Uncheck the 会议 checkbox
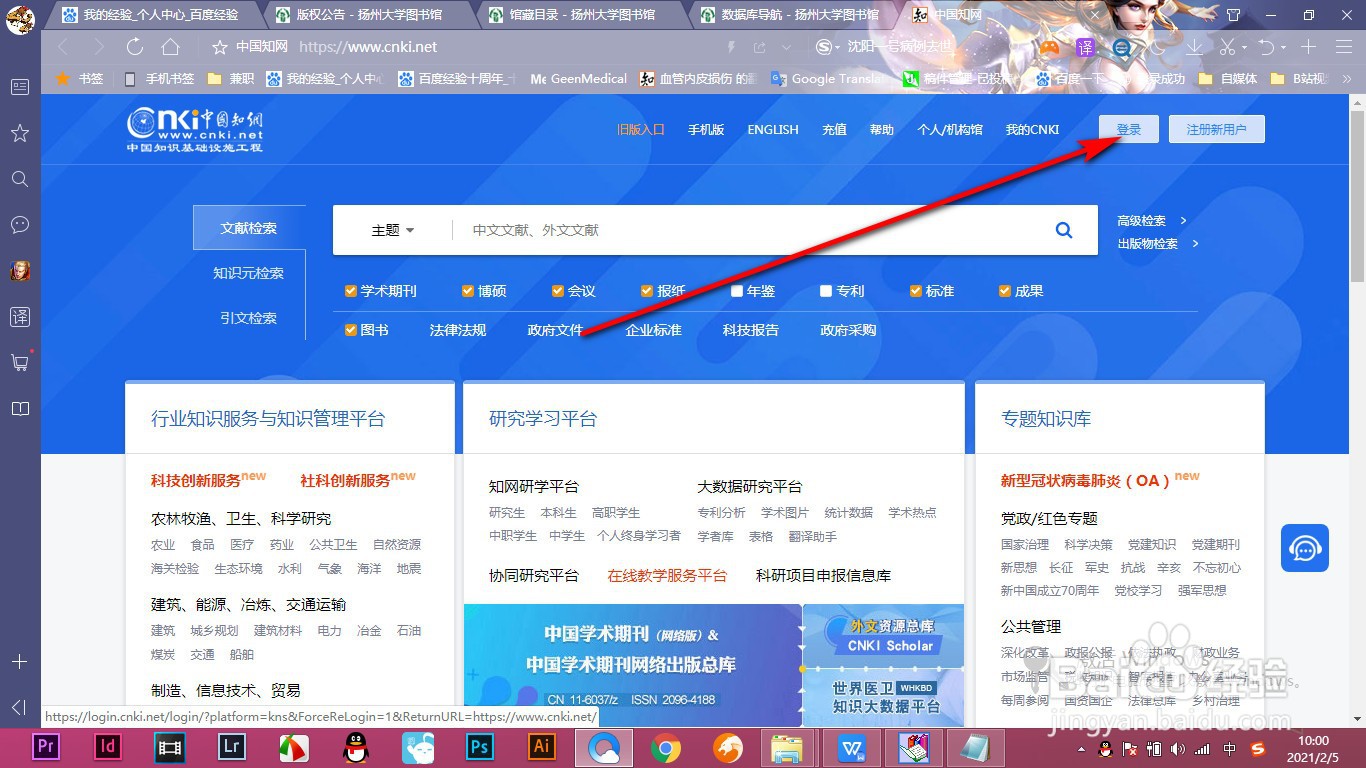 point(558,291)
